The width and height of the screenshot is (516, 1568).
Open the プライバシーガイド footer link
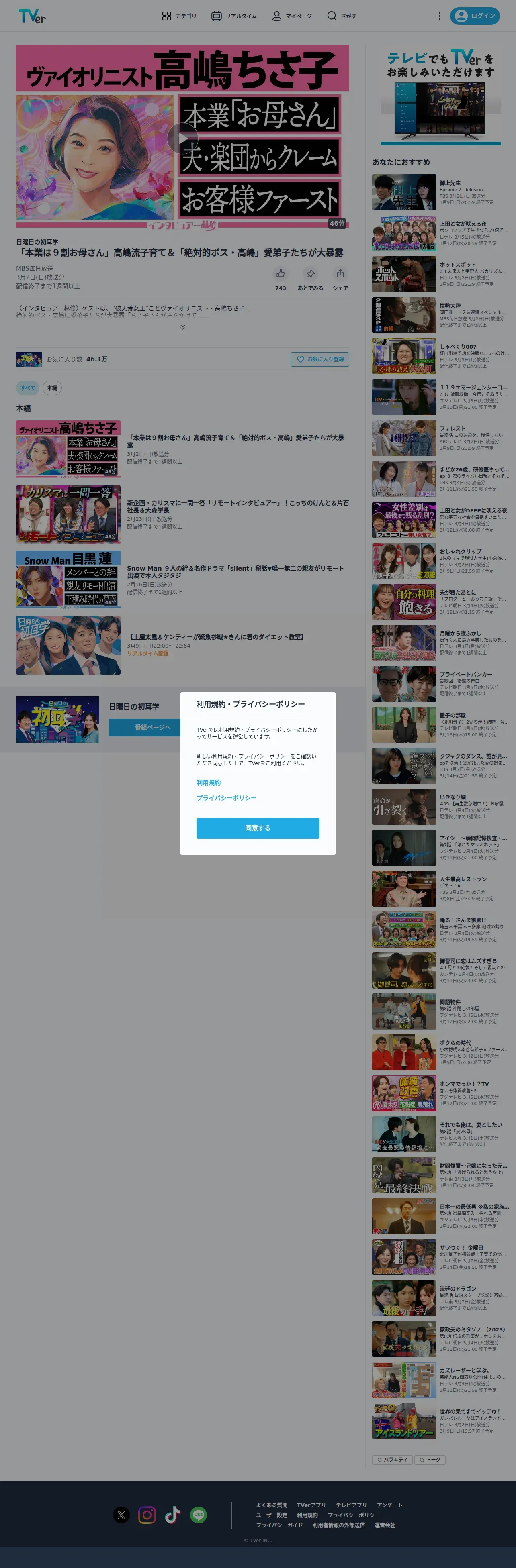[x=279, y=1525]
